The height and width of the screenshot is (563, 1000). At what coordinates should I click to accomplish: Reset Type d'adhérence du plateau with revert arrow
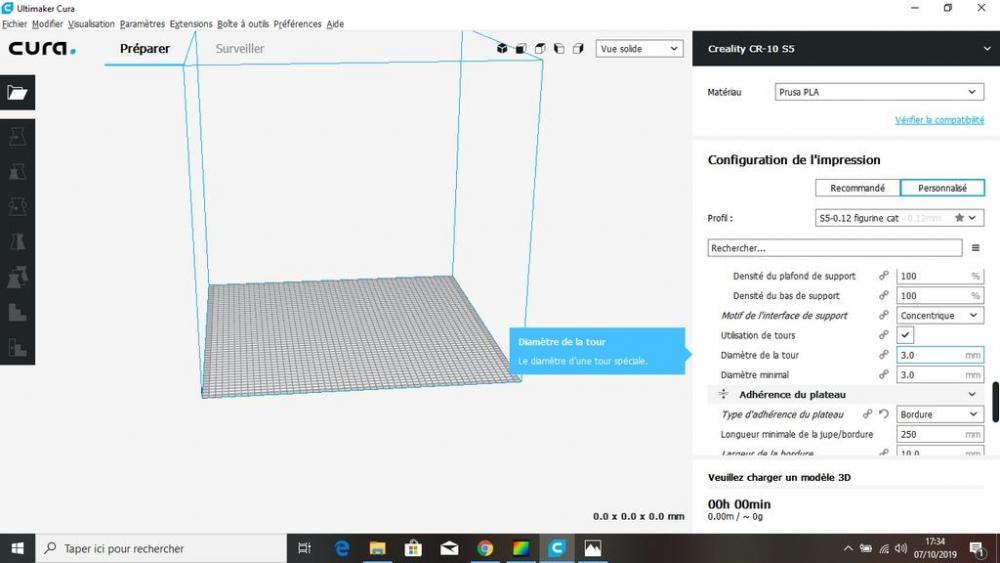(884, 414)
